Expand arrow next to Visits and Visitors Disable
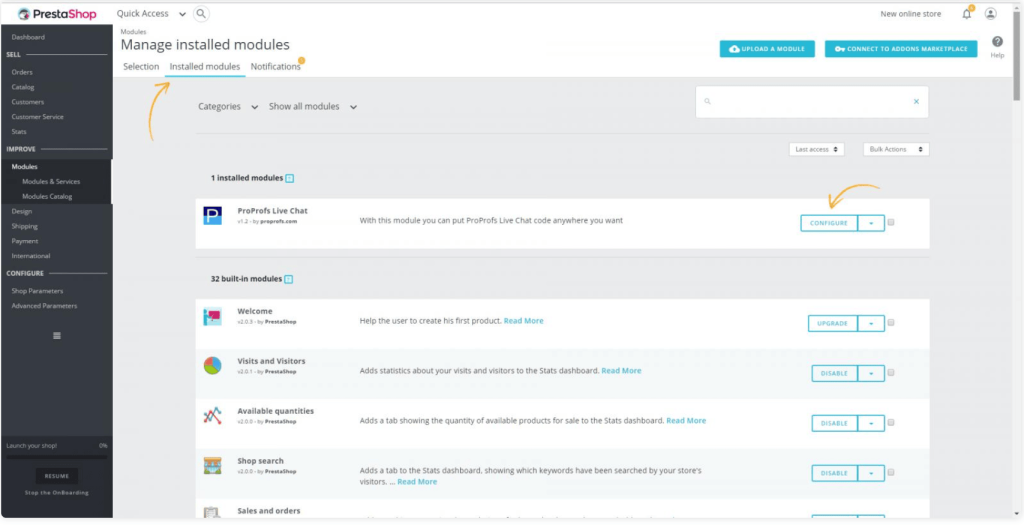This screenshot has height=525, width=1024. tap(871, 374)
